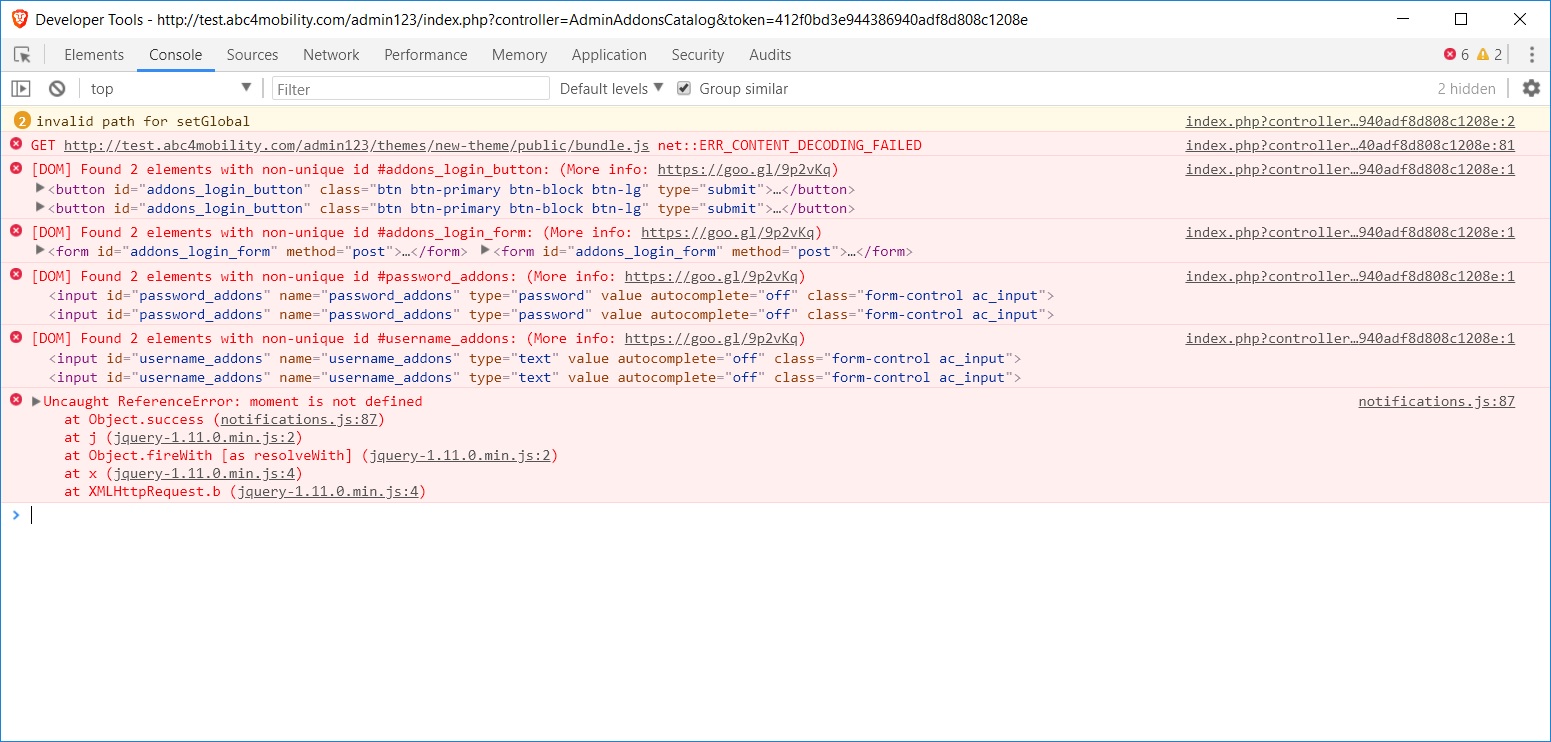Toggle the Group similar checkbox

pyautogui.click(x=684, y=89)
